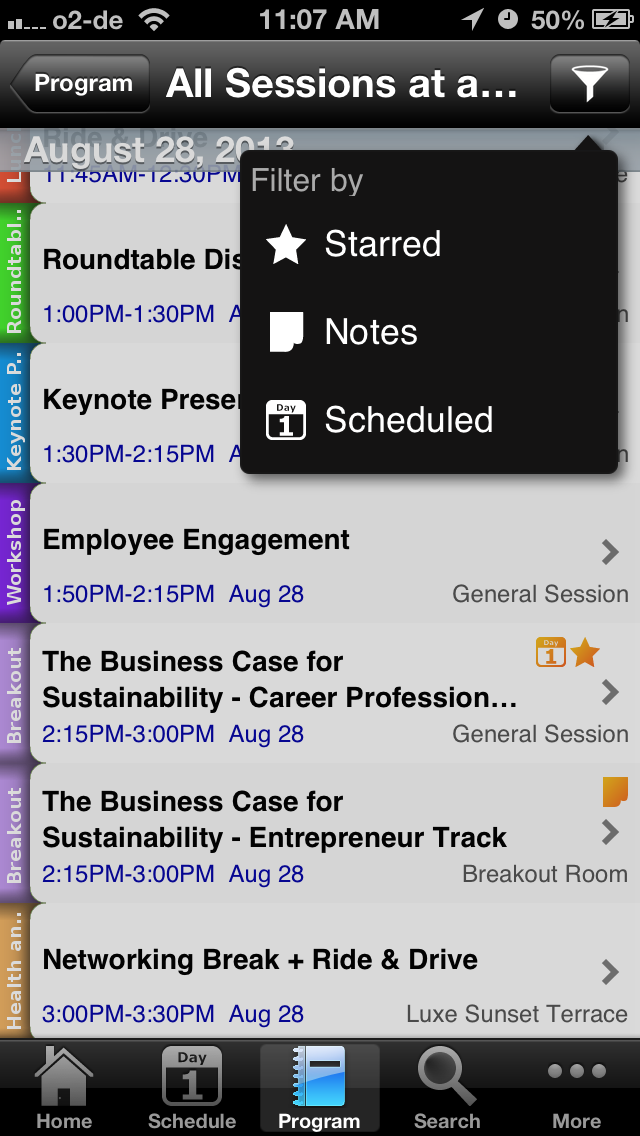Open Networking Break + Ride & Drive chevron
Screen dimensions: 640x1136
coord(610,971)
